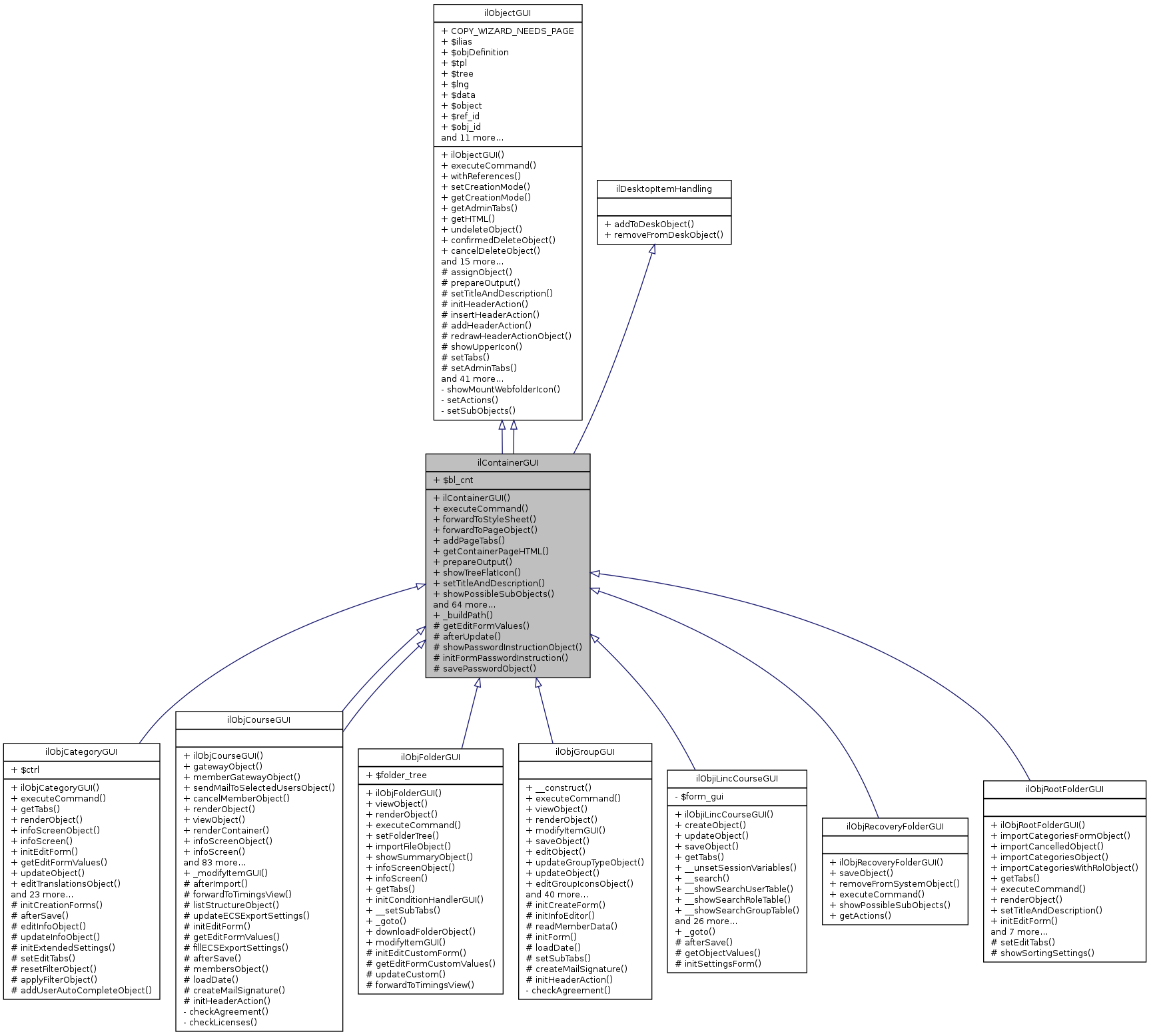Click 'and 83 more...' in ilObjCourseGUI
1149x1036 pixels.
pyautogui.click(x=214, y=862)
